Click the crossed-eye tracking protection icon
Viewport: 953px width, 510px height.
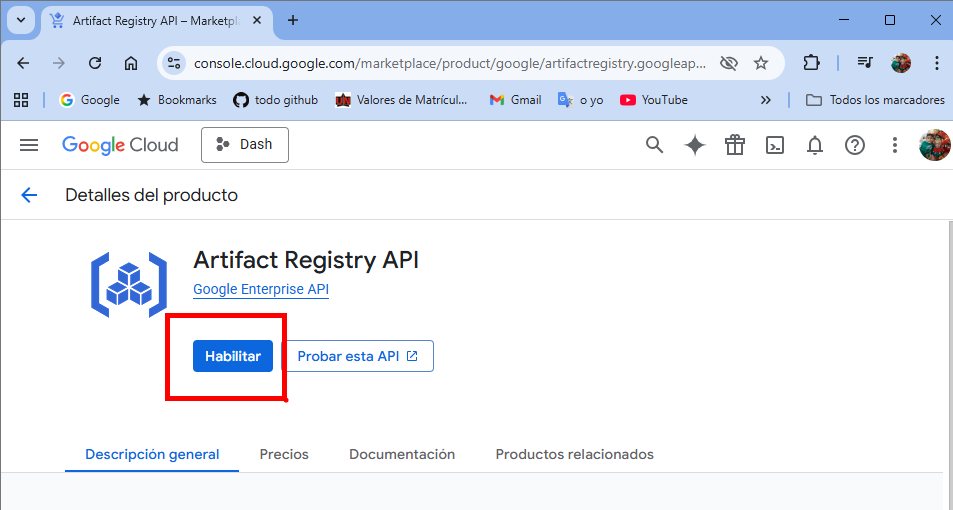[729, 63]
